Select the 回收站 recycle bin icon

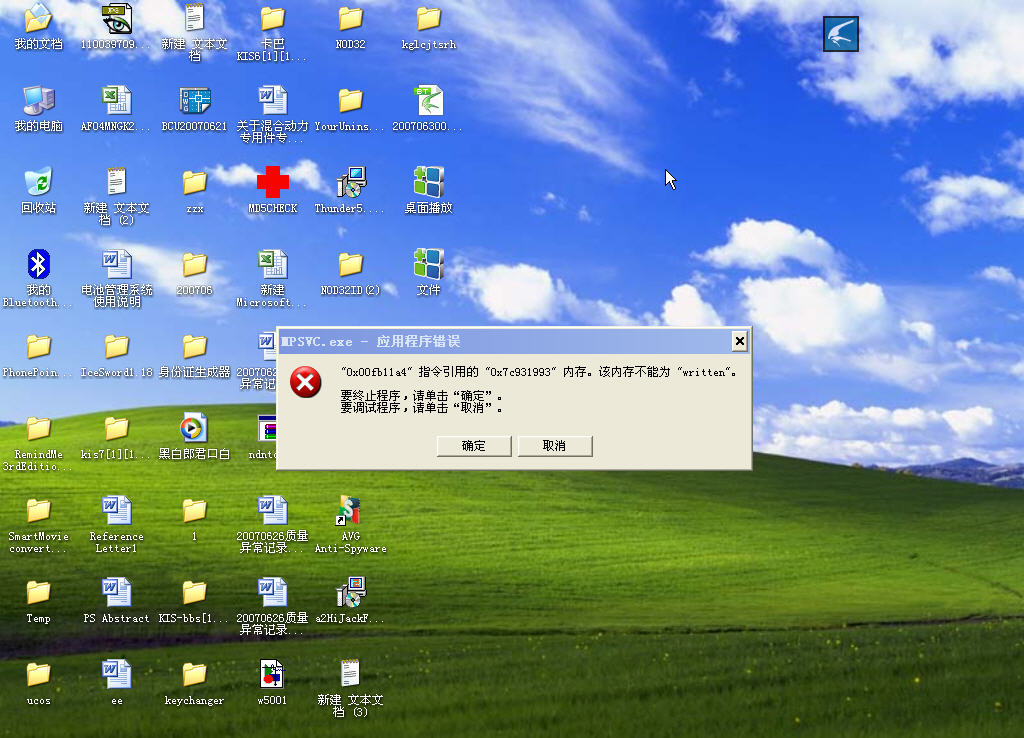[x=38, y=191]
